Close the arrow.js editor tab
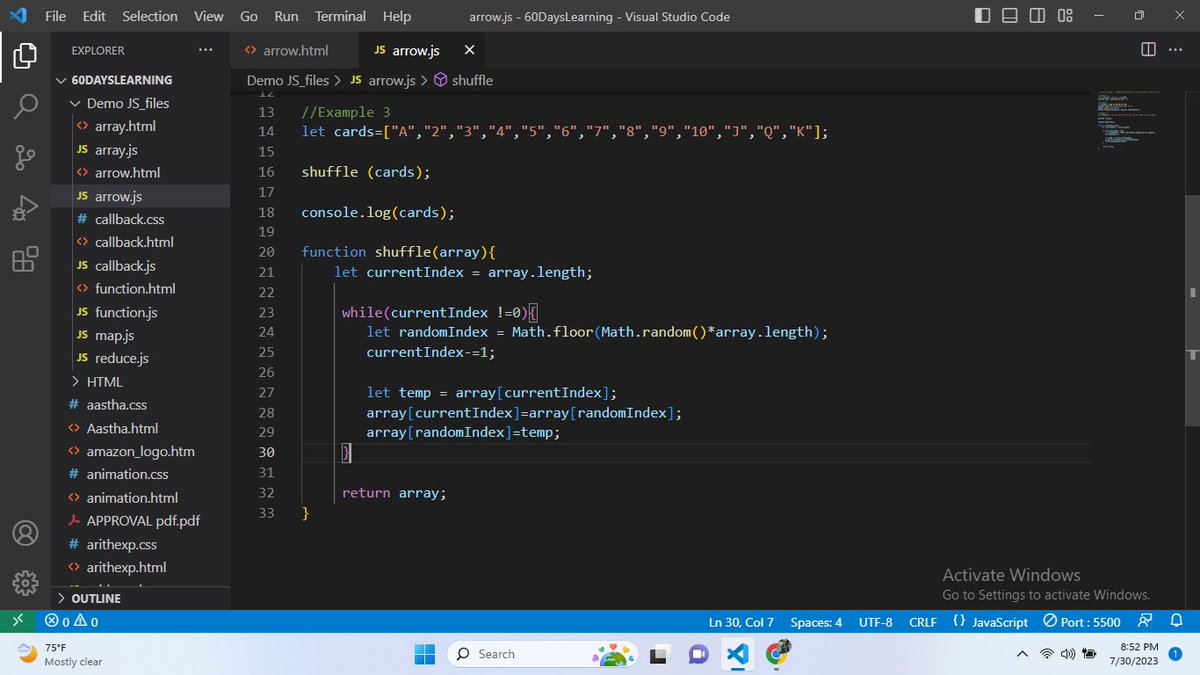The image size is (1200, 675). [x=469, y=50]
